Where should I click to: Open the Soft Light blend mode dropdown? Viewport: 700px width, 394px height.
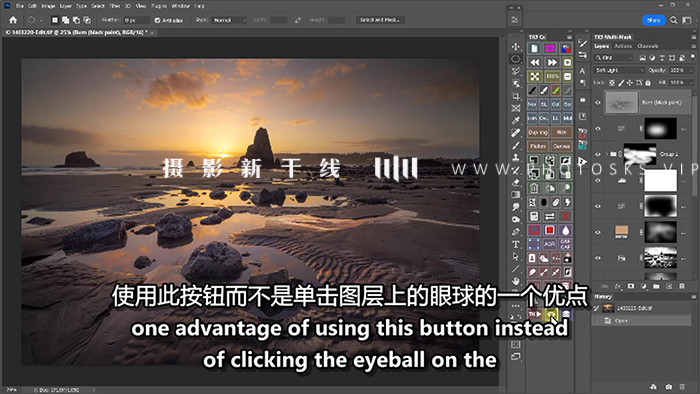tap(620, 70)
